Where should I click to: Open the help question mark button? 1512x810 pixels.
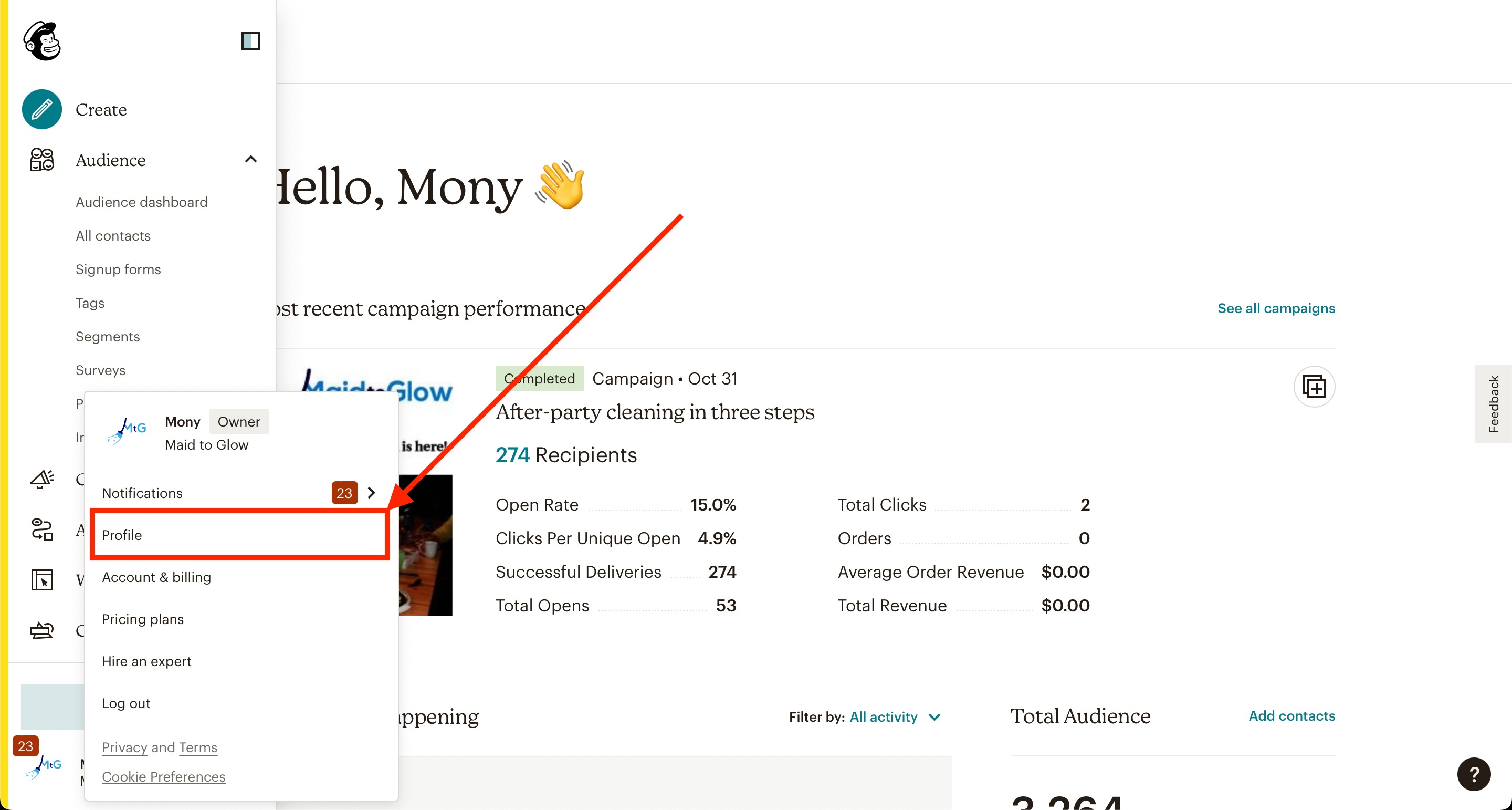(1473, 774)
